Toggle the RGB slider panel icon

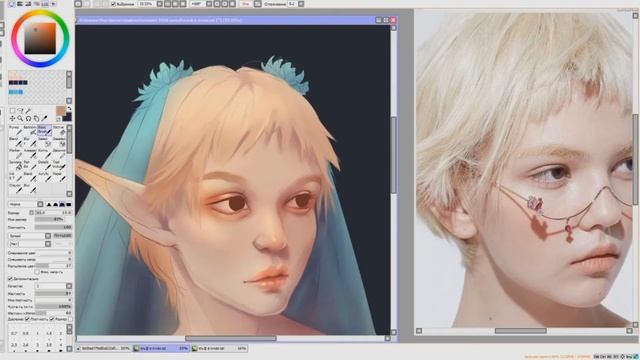click(20, 4)
